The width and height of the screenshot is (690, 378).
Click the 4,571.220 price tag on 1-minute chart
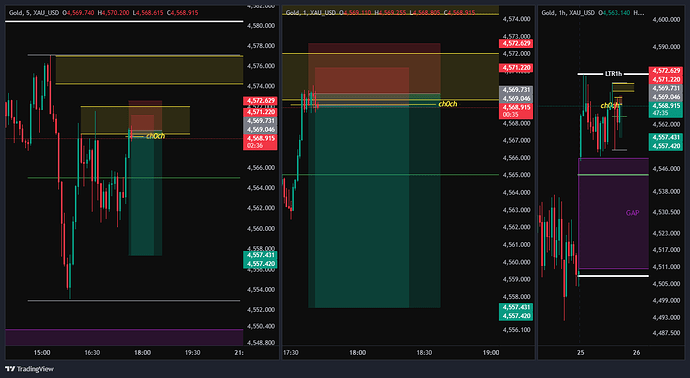coord(516,68)
